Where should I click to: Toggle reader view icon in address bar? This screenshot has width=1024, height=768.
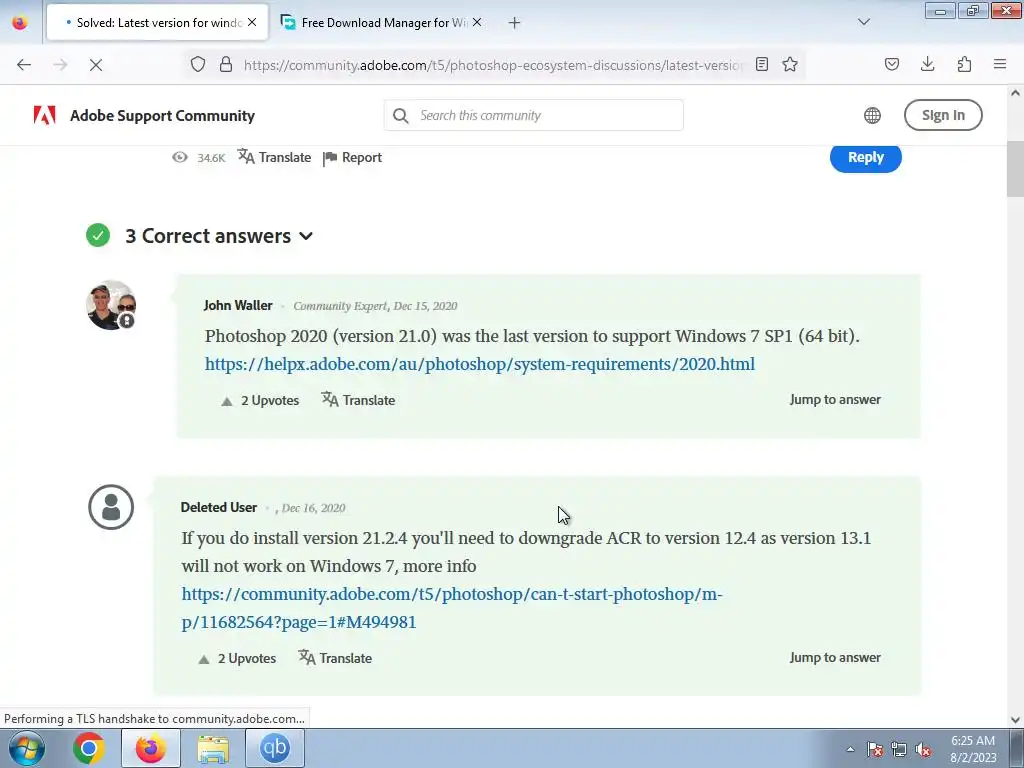[x=761, y=64]
